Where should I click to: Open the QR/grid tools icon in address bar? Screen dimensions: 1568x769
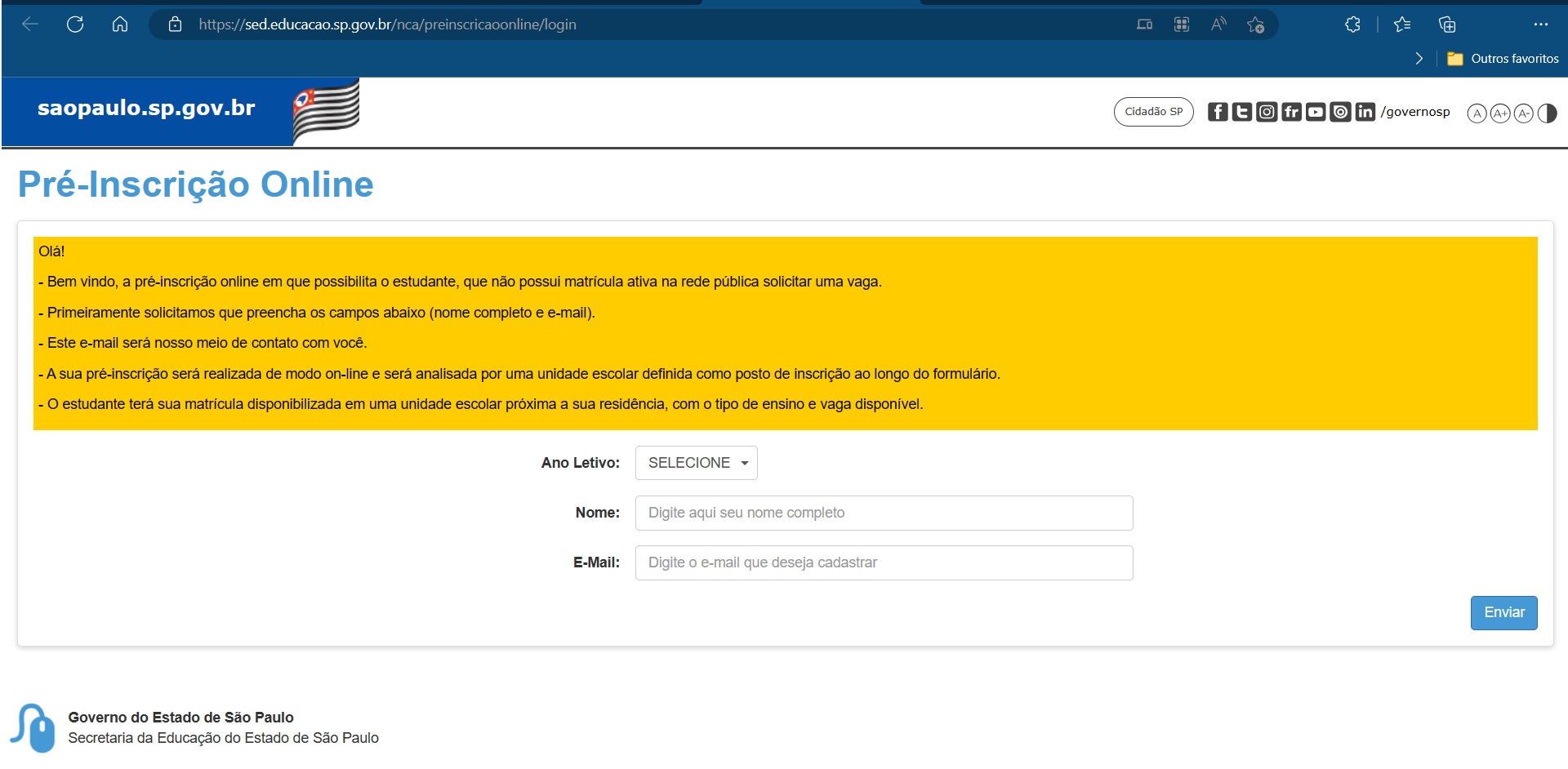pyautogui.click(x=1182, y=24)
